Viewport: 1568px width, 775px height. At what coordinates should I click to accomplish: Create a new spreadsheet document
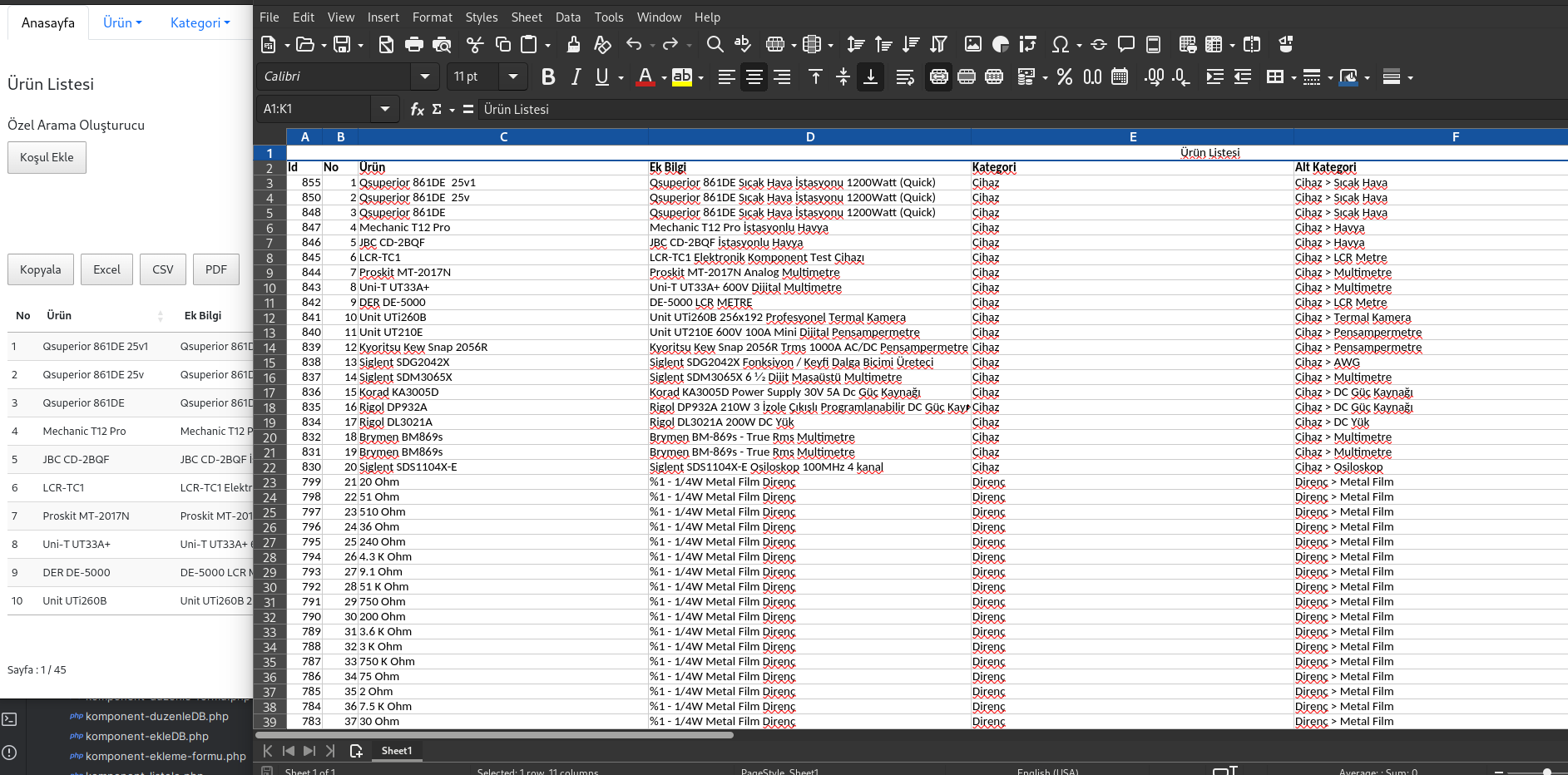coord(268,45)
